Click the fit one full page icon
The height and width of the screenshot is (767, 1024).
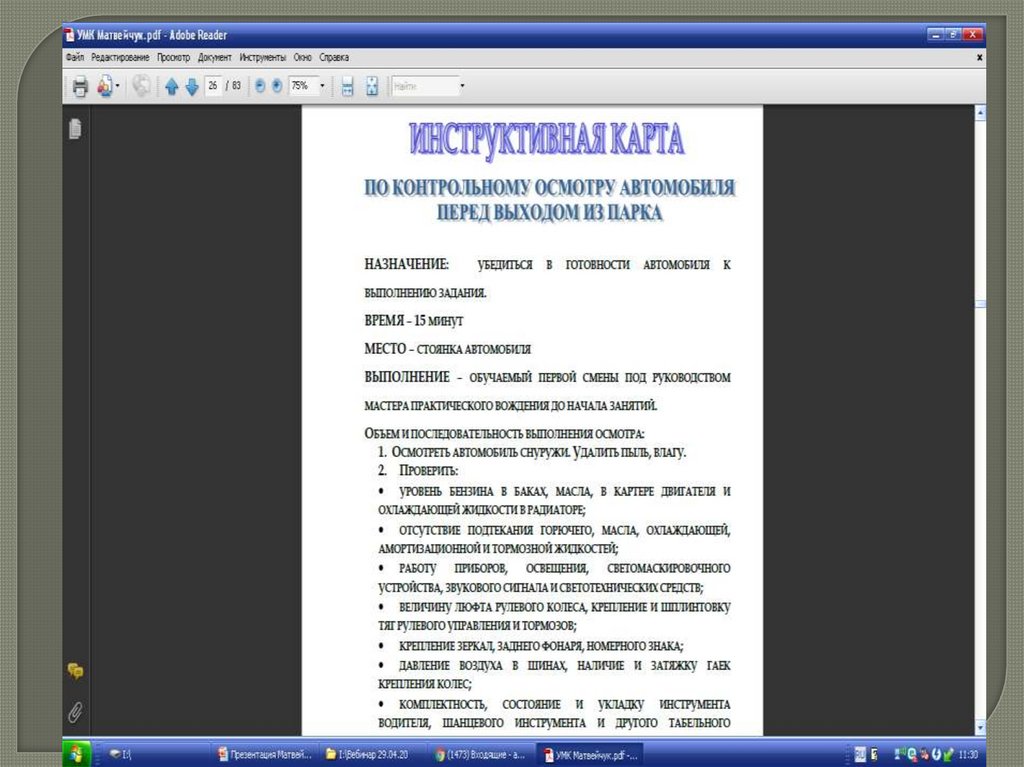coord(372,87)
